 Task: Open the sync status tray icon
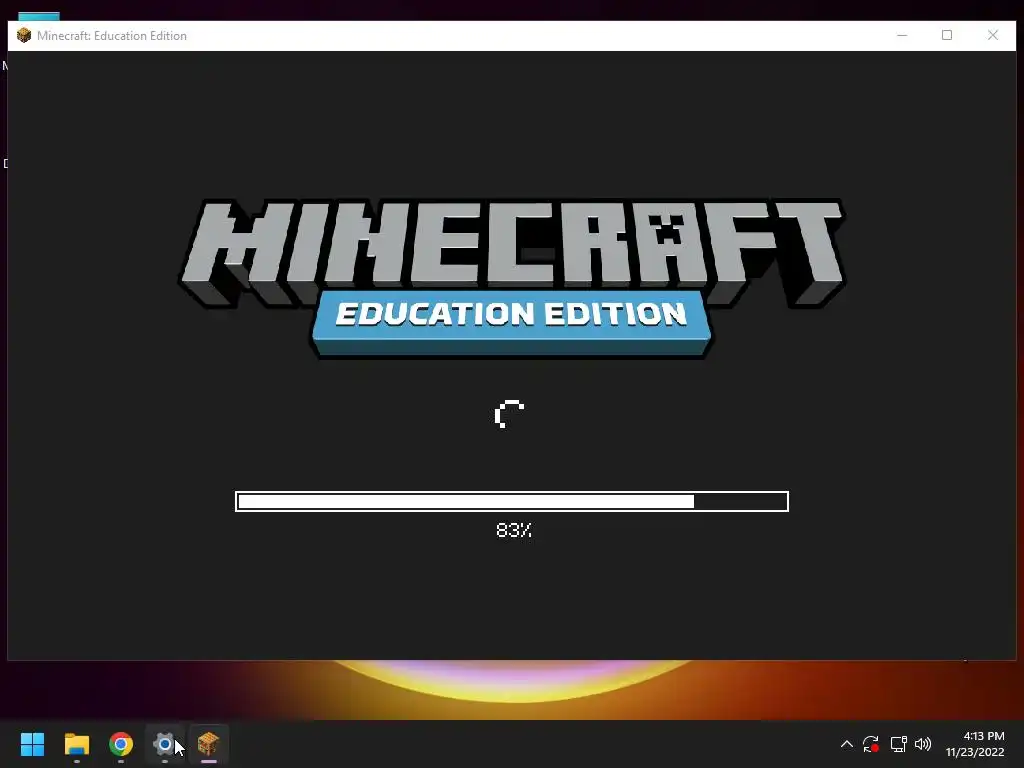[871, 744]
